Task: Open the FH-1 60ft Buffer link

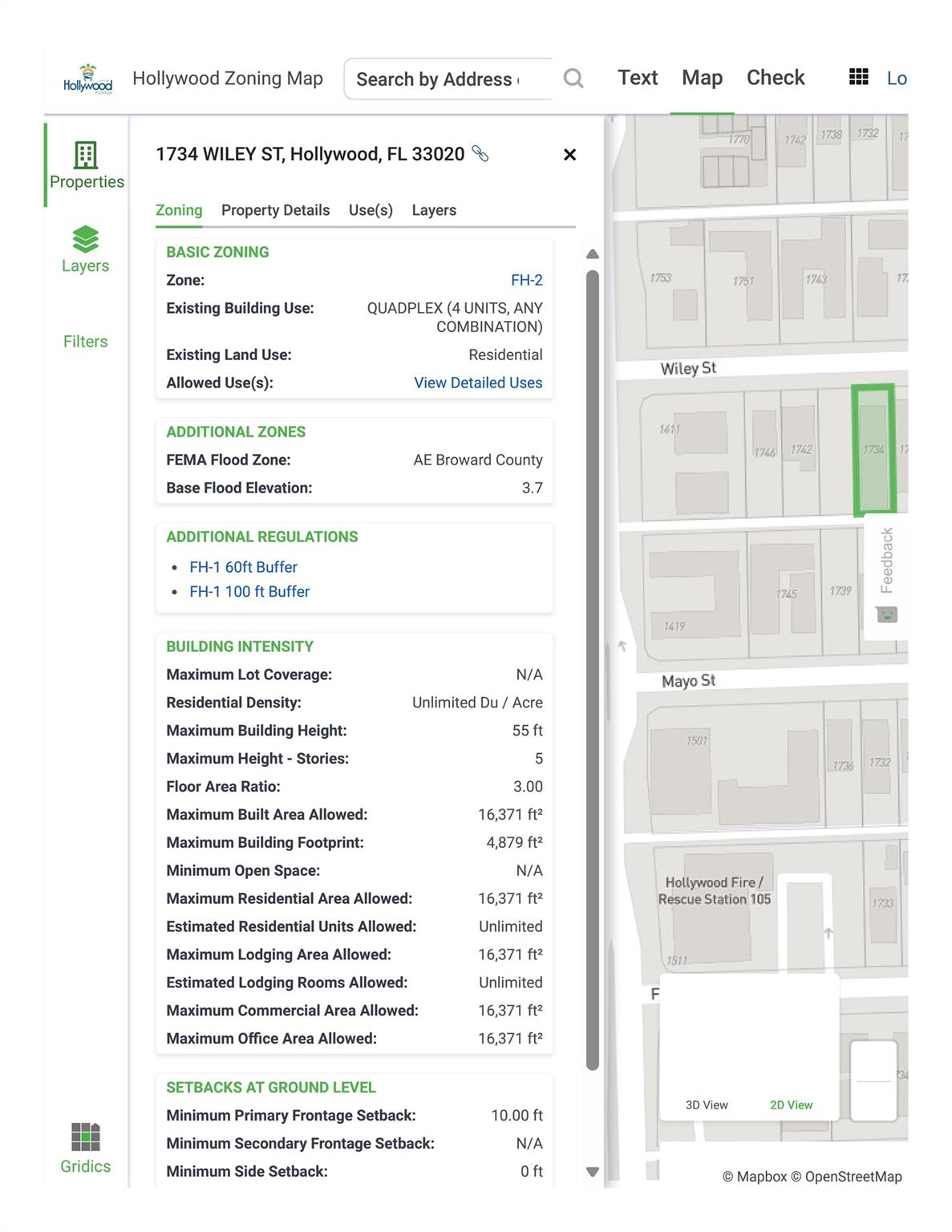Action: coord(243,567)
